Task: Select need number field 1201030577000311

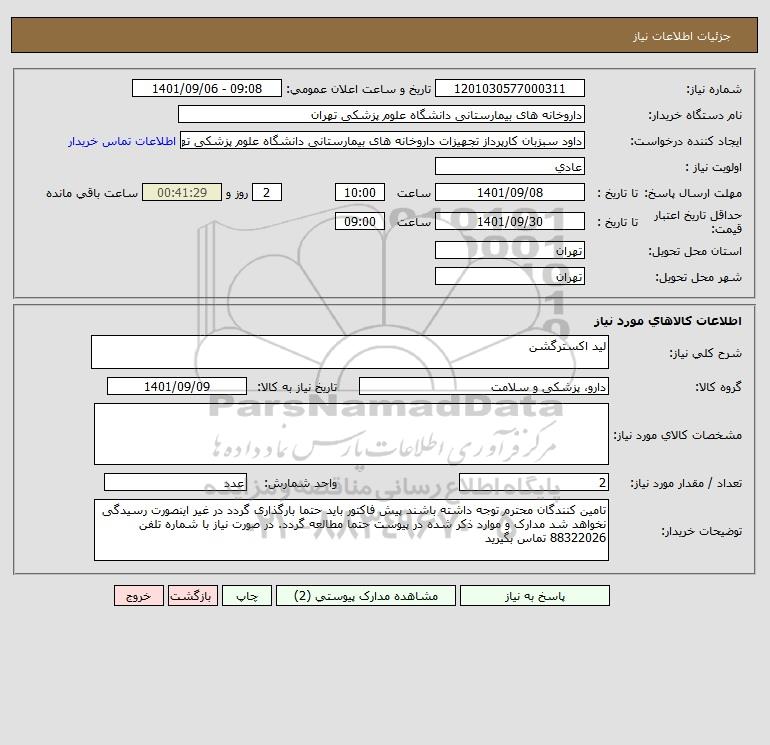Action: (510, 88)
